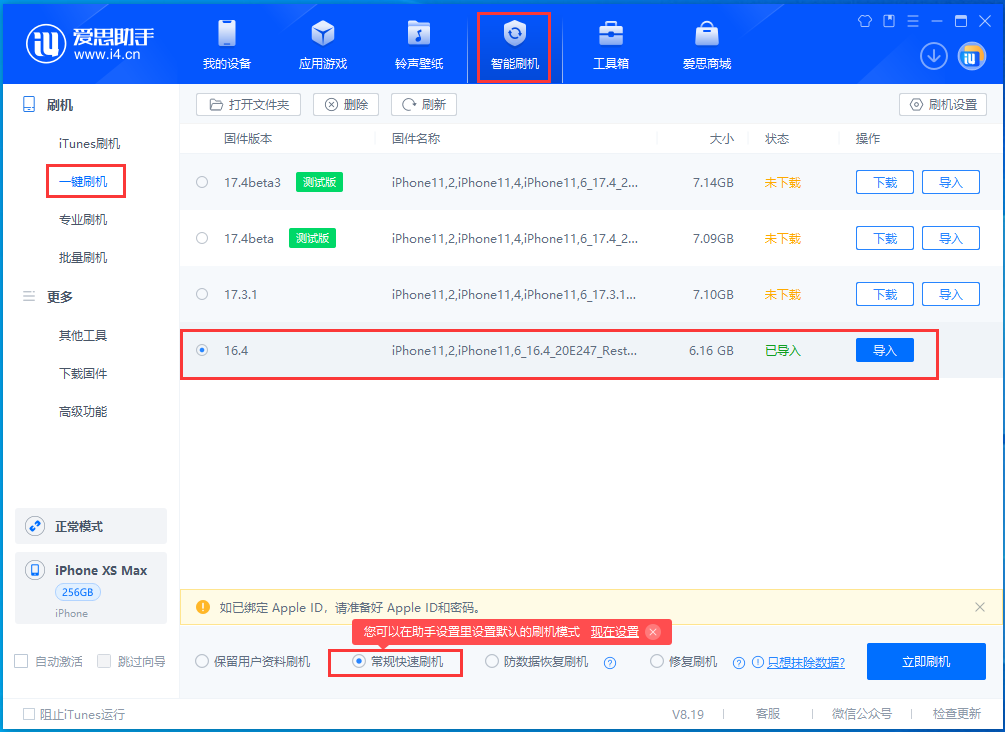
Task: Open 我的设备 device icon tab
Action: point(226,45)
